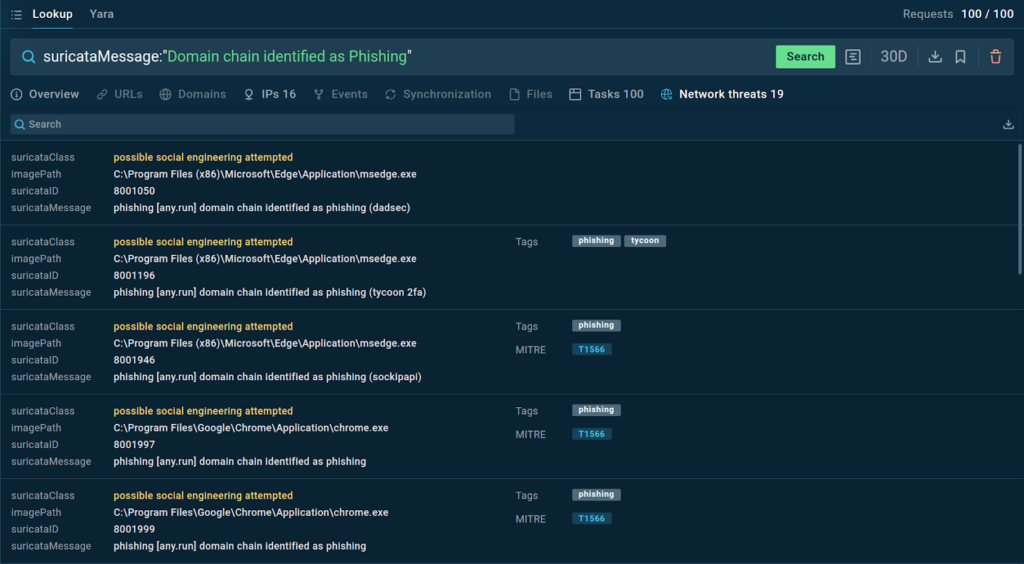Select the Network threats 19 tab
This screenshot has width=1024, height=564.
coord(722,94)
